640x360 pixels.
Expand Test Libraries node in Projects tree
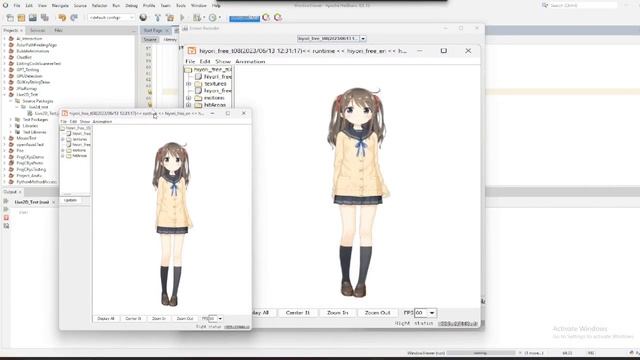click(x=11, y=132)
